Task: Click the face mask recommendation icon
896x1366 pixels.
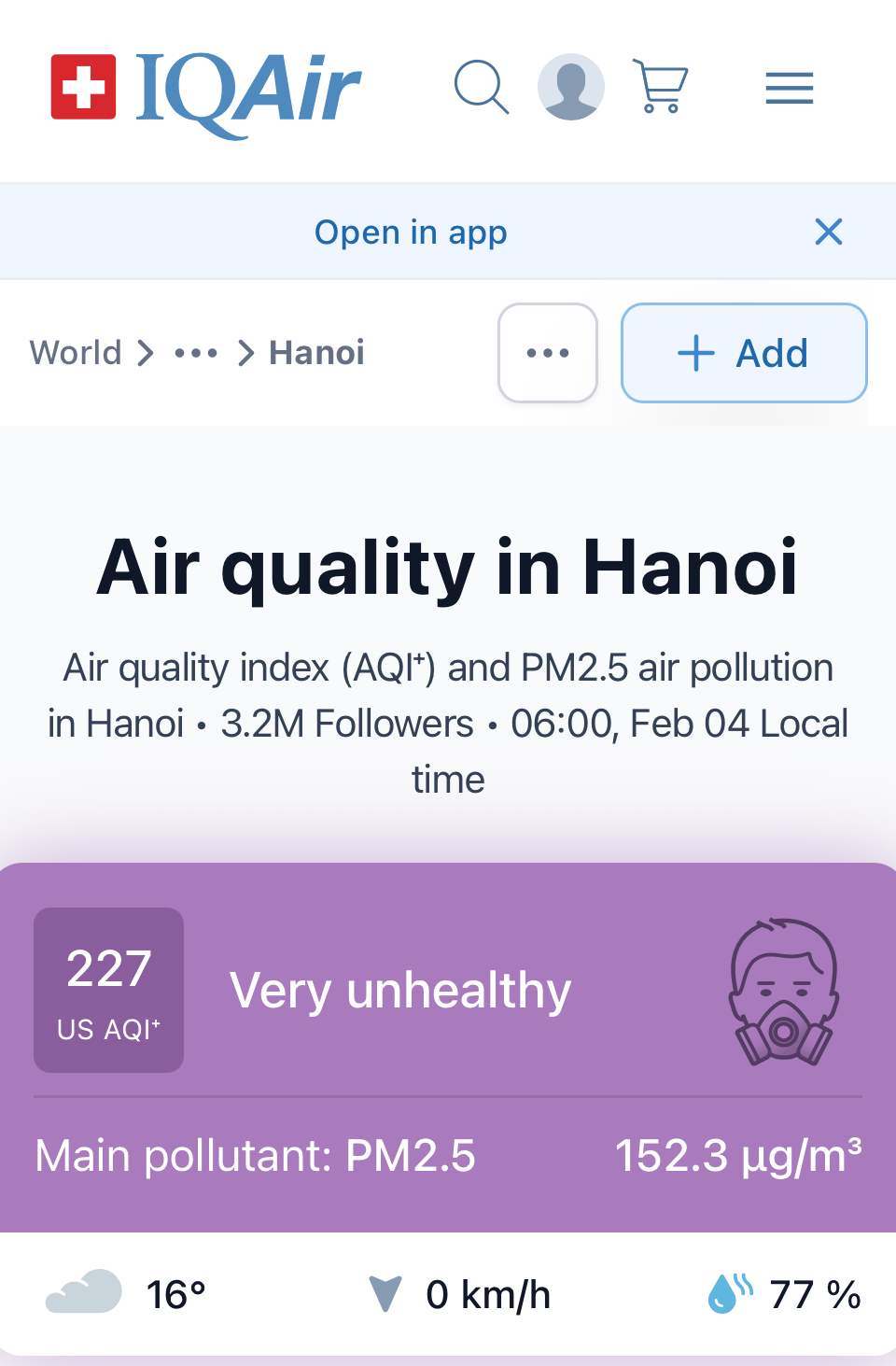Action: click(x=784, y=992)
